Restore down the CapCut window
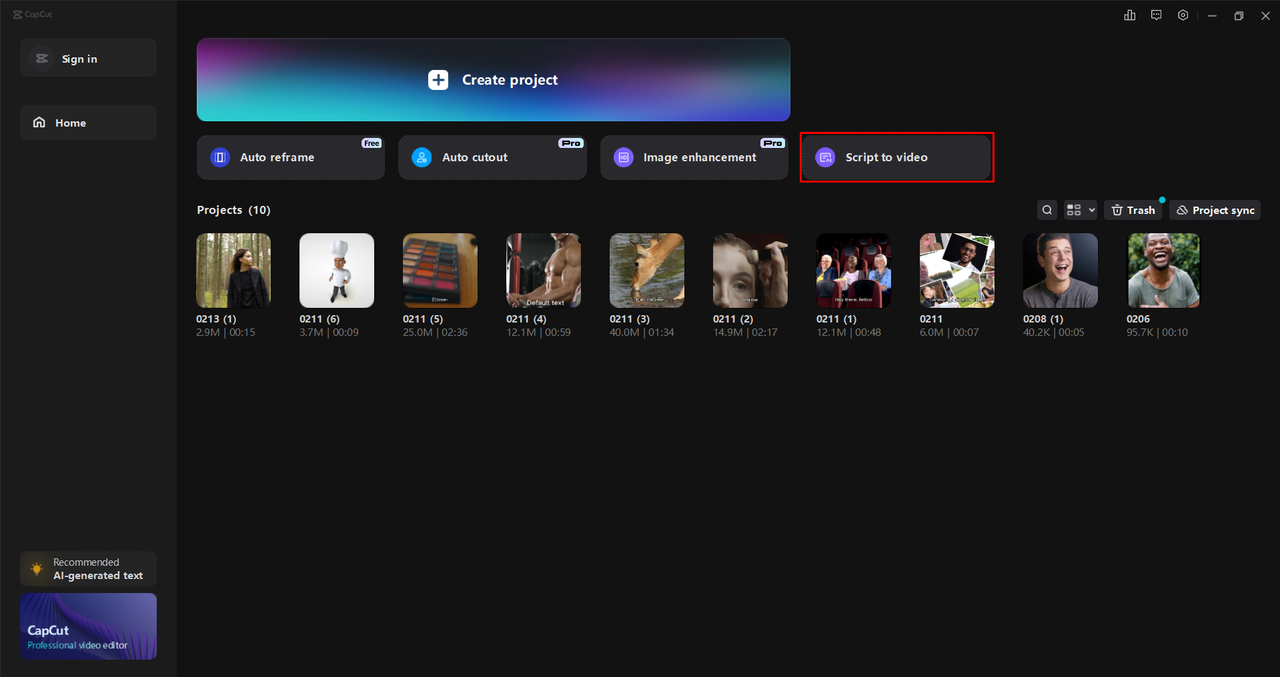The width and height of the screenshot is (1280, 677). 1239,15
